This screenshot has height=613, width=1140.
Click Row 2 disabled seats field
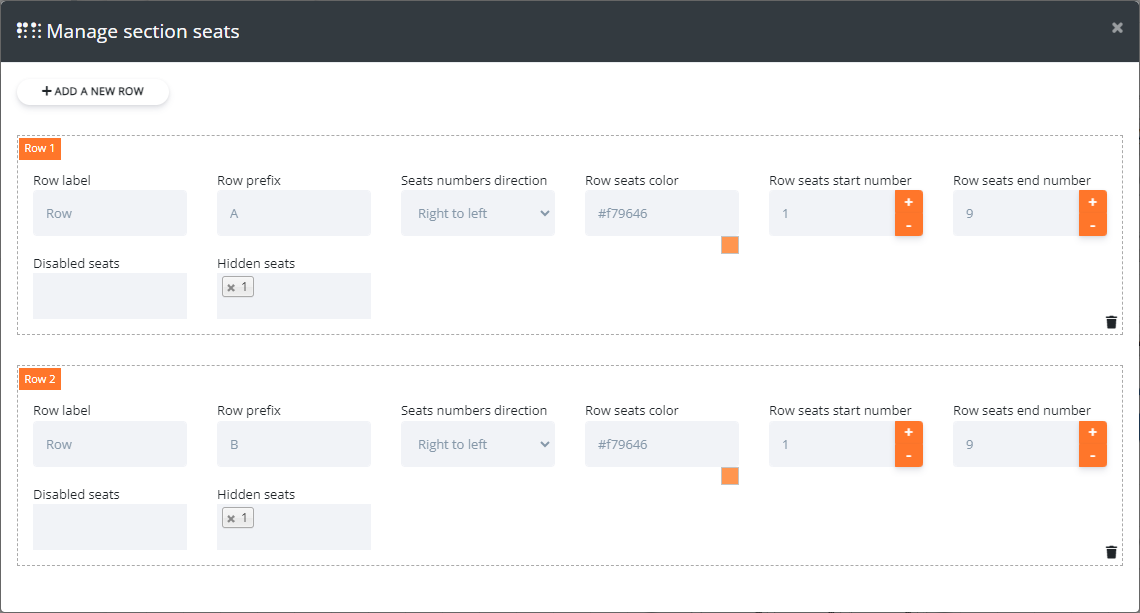coord(110,527)
